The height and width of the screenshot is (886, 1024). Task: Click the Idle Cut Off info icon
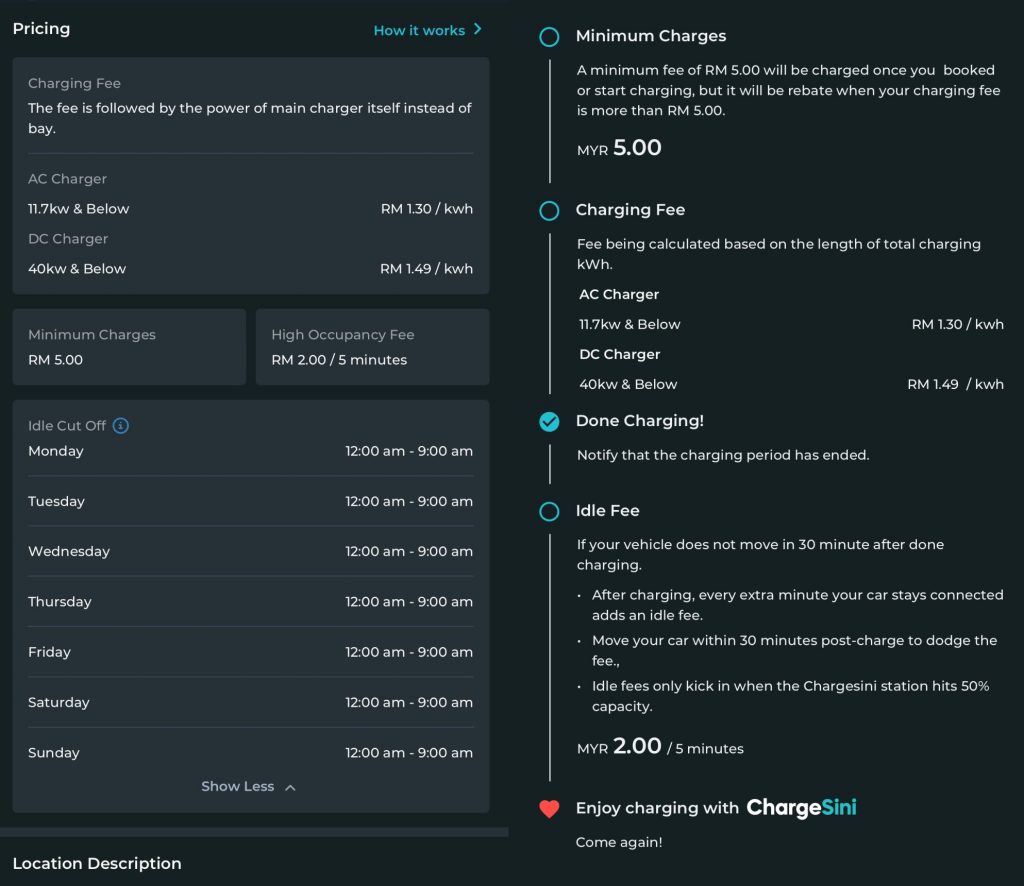[121, 426]
